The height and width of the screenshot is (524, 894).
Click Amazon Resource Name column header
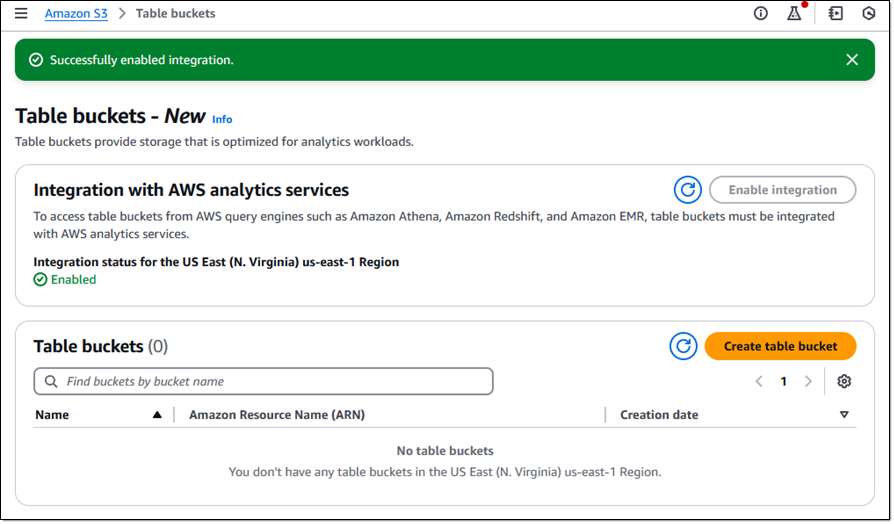(277, 415)
